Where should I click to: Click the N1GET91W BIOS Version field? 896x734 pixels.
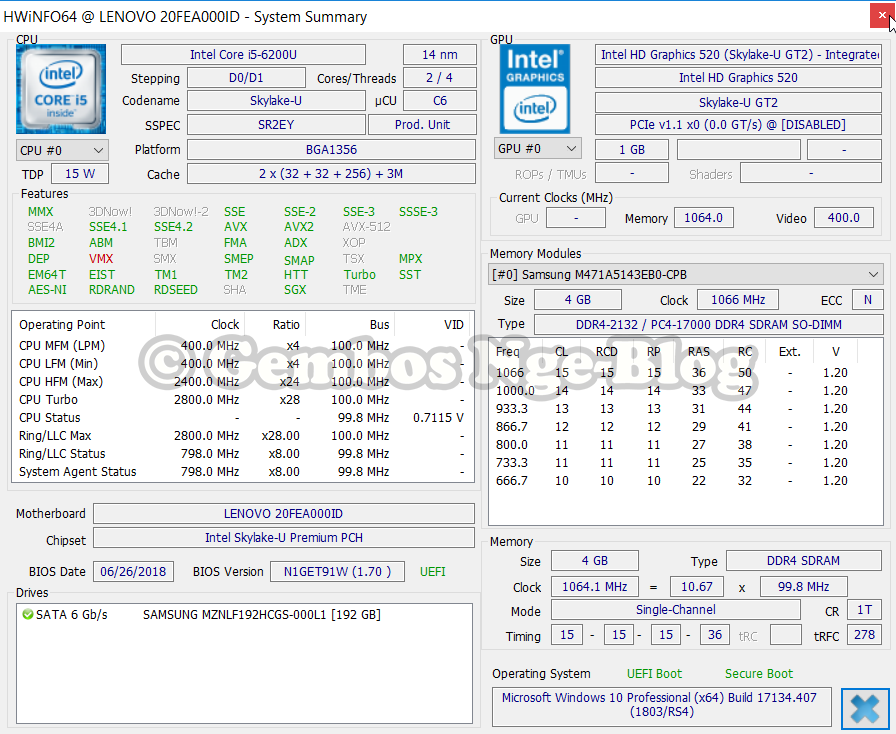[337, 572]
